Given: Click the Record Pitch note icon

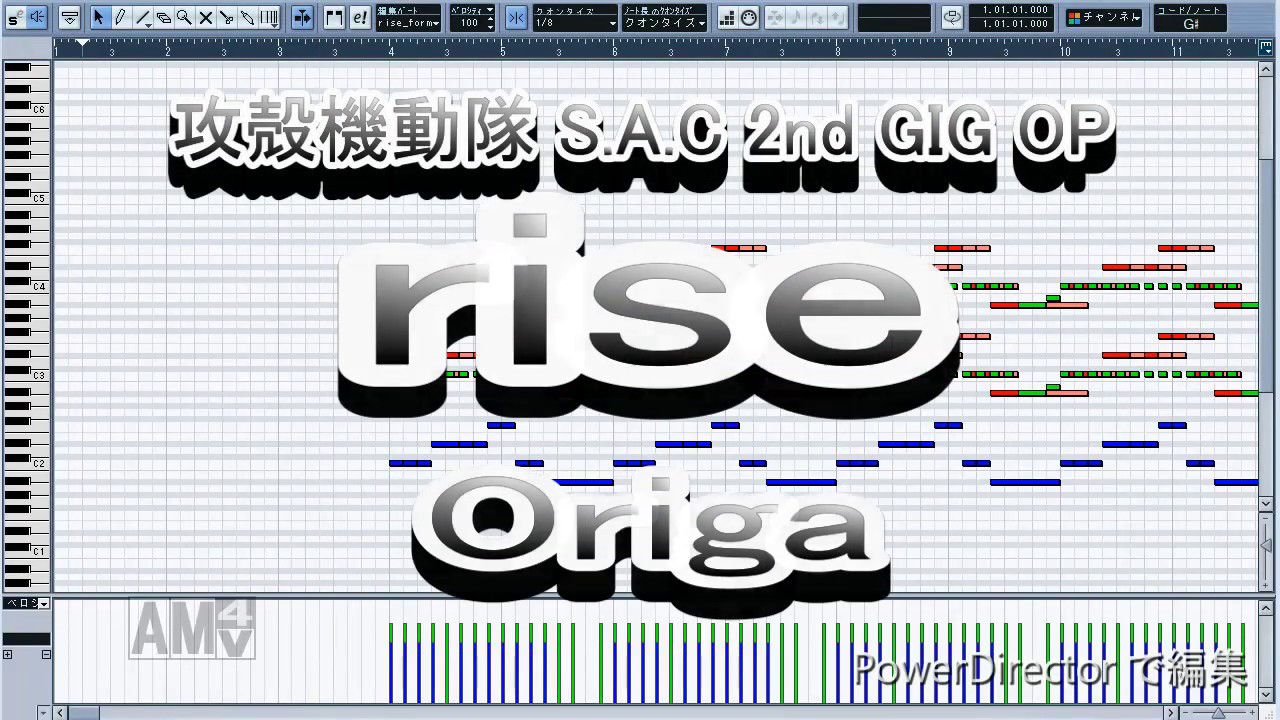Looking at the screenshot, I should click(794, 17).
